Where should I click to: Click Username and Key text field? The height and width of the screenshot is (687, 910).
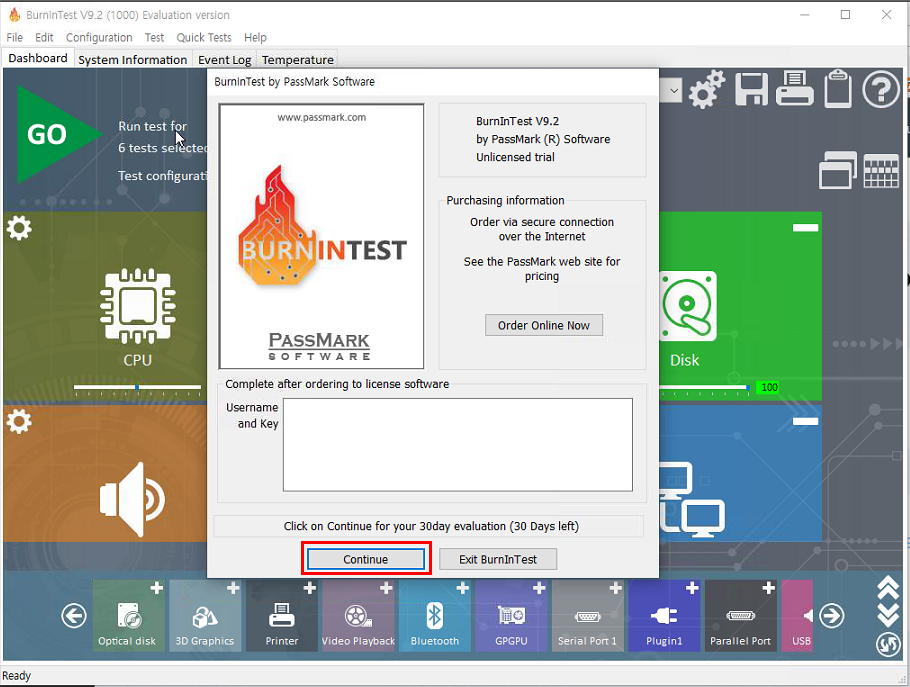point(458,444)
